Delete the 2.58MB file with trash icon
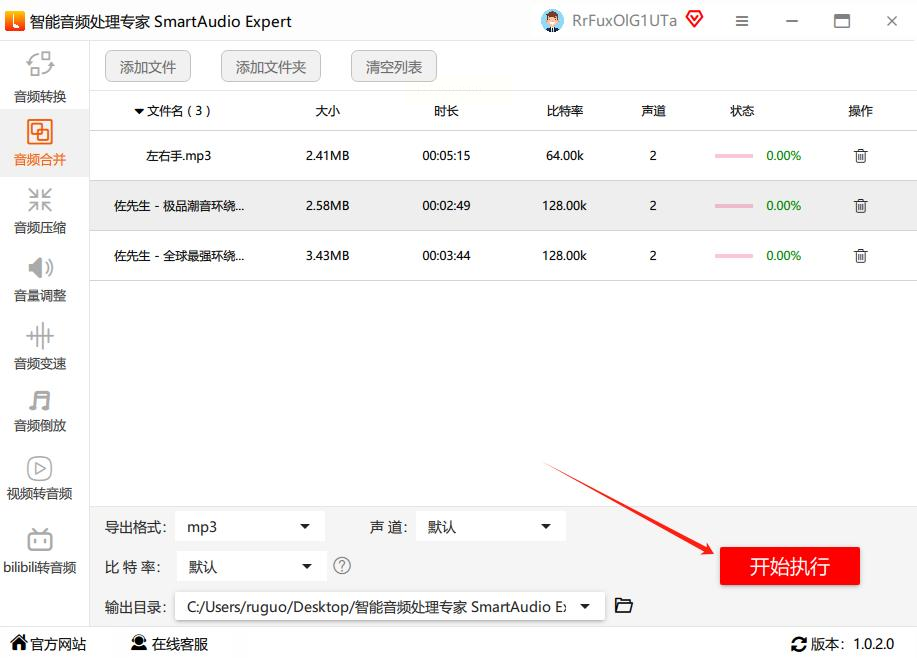This screenshot has width=917, height=658. point(860,206)
